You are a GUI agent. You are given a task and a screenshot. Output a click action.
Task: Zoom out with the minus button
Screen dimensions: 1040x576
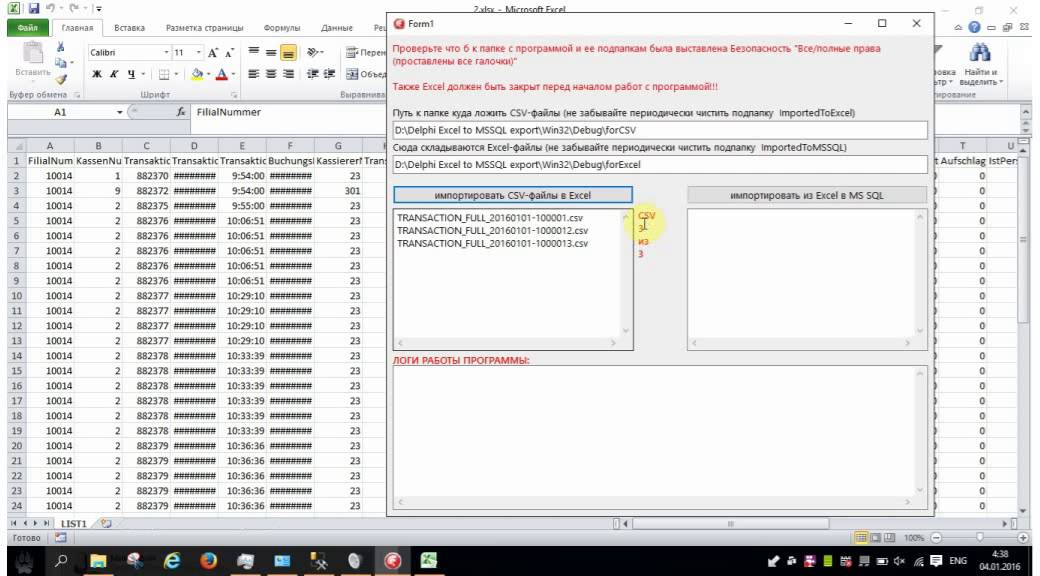(935, 538)
